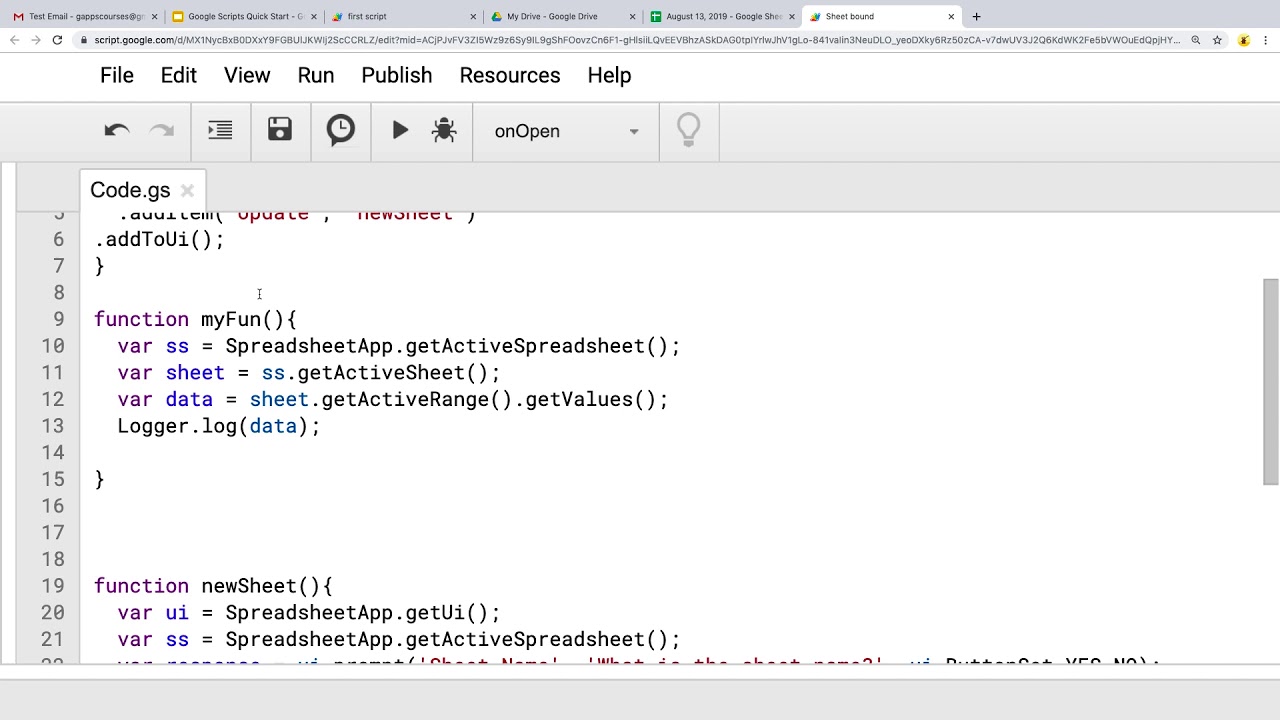Click 'getActiveSpreadsheet' on line 10
1280x720 pixels.
pyautogui.click(x=525, y=346)
